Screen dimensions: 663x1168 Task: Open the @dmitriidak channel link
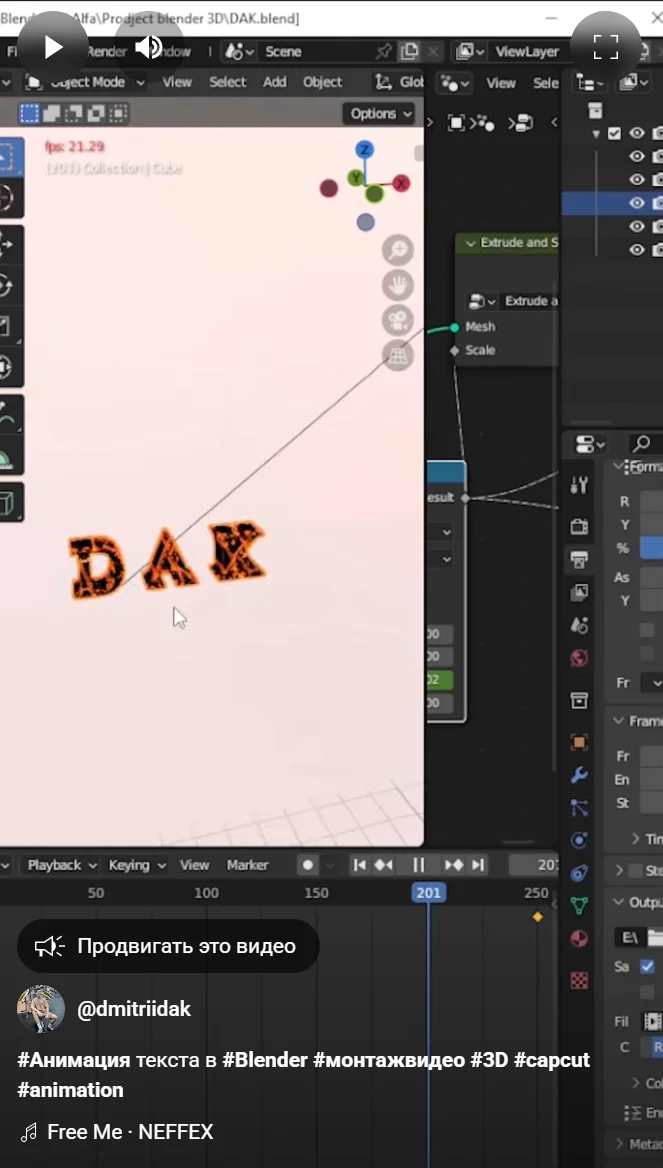[x=134, y=1009]
